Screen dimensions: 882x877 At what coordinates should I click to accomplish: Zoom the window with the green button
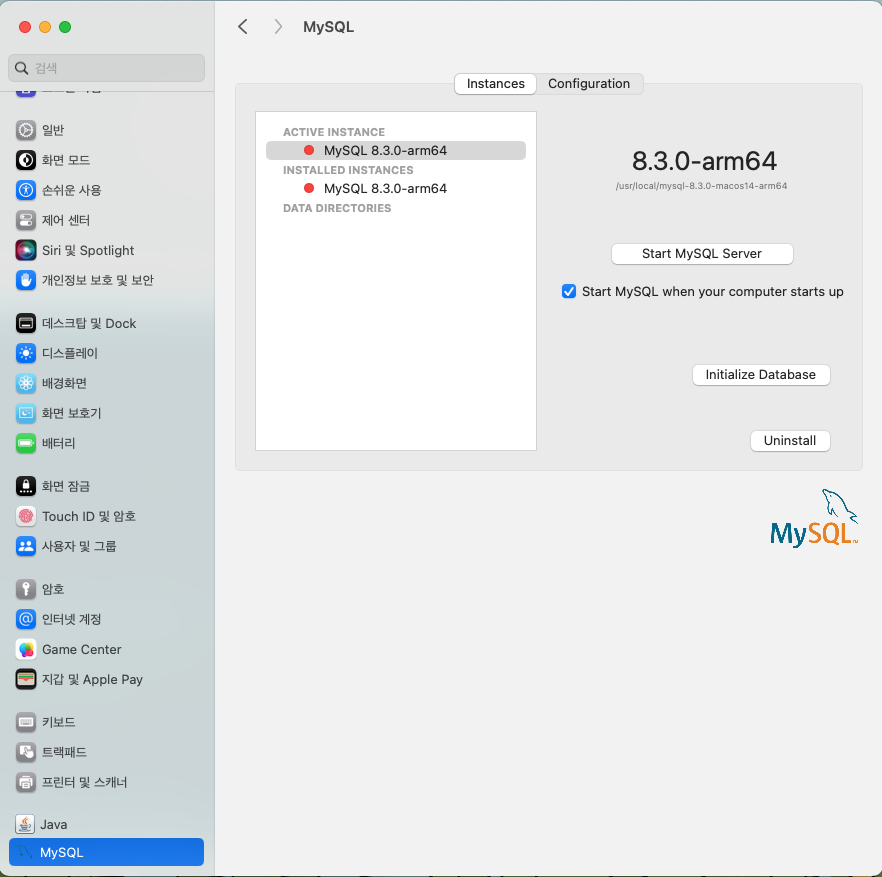coord(65,27)
